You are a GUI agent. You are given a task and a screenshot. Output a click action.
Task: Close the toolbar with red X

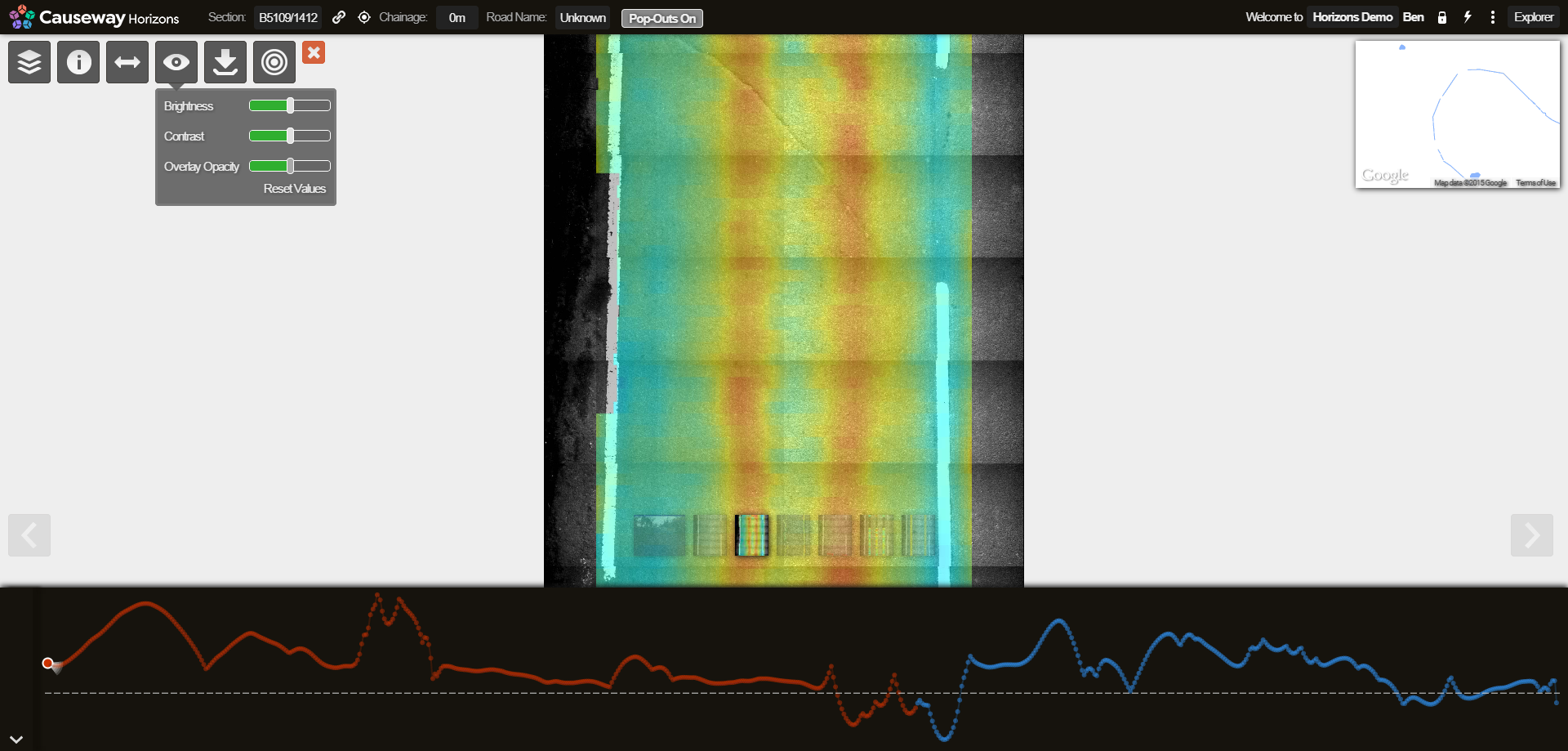pyautogui.click(x=314, y=52)
